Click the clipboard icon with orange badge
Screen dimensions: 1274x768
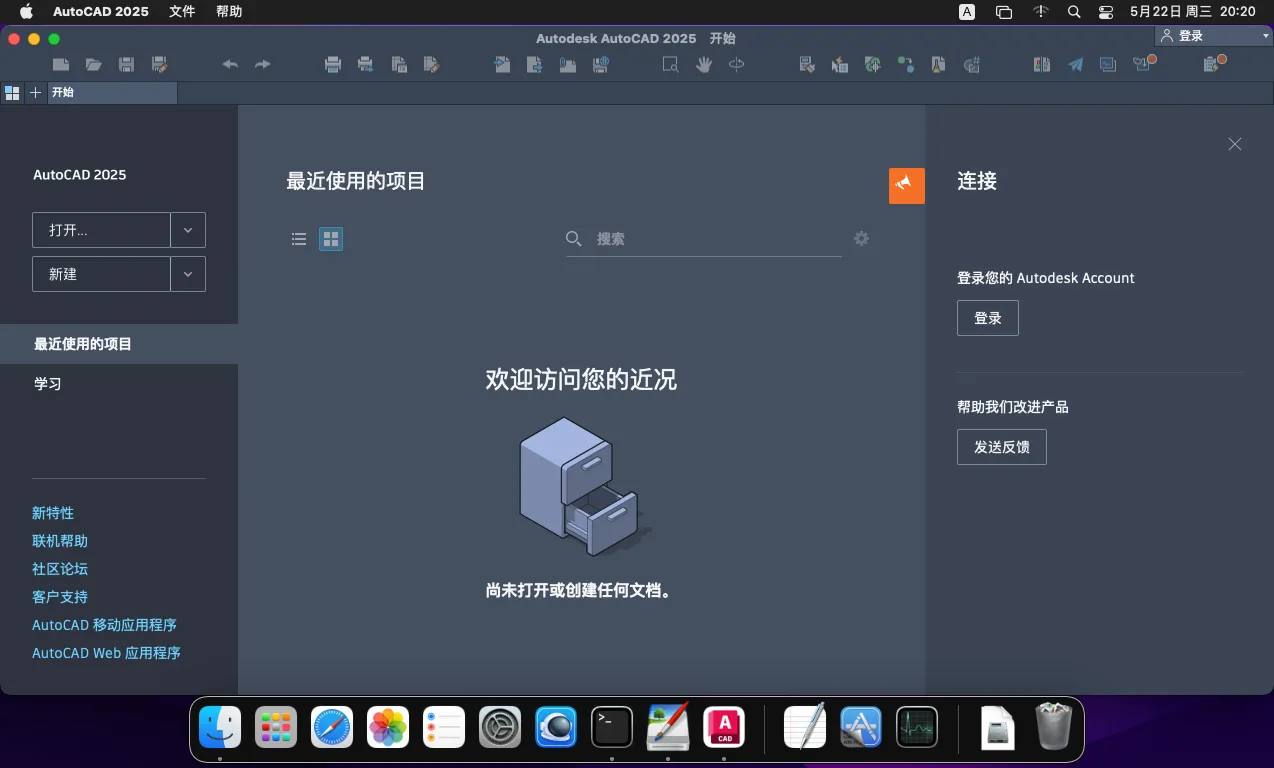pos(1213,64)
